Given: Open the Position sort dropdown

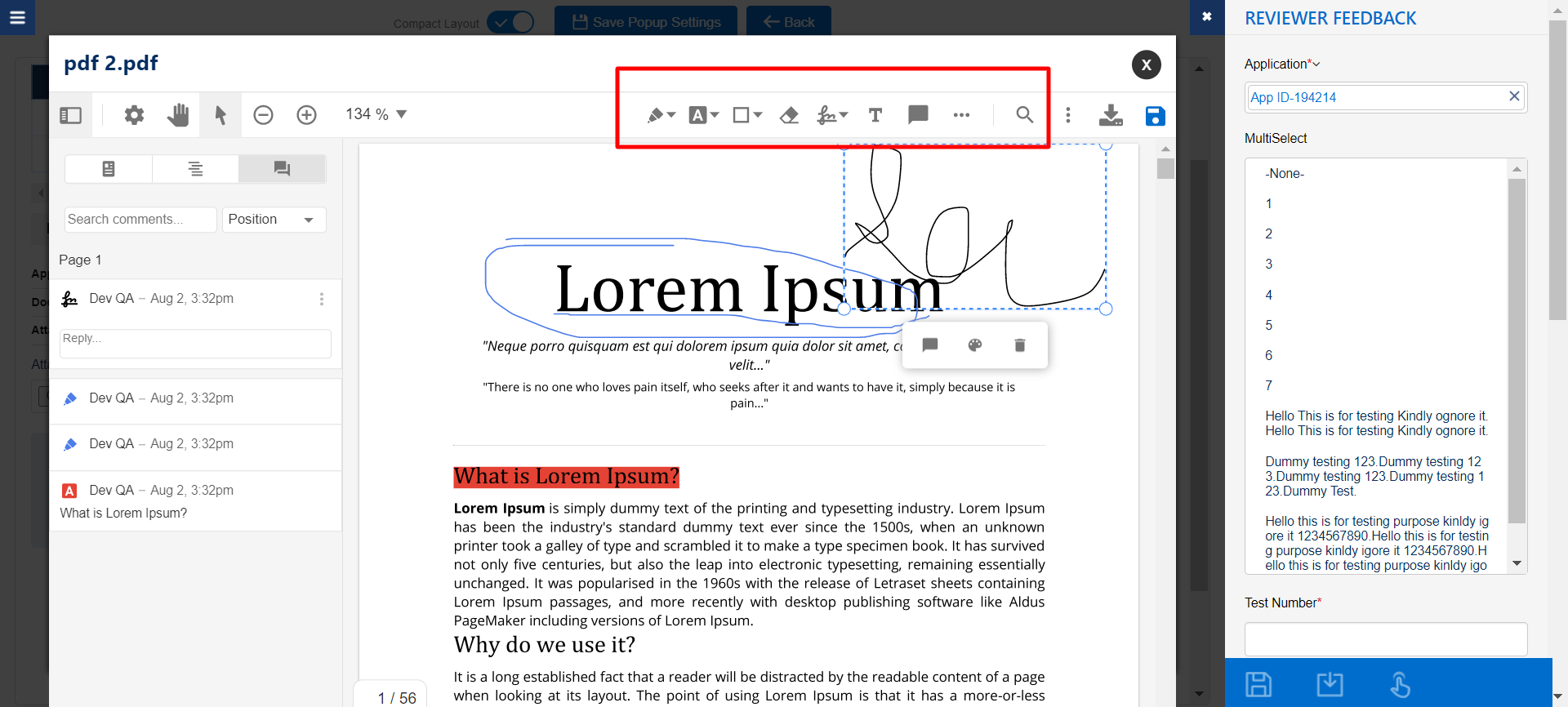Looking at the screenshot, I should [x=274, y=220].
